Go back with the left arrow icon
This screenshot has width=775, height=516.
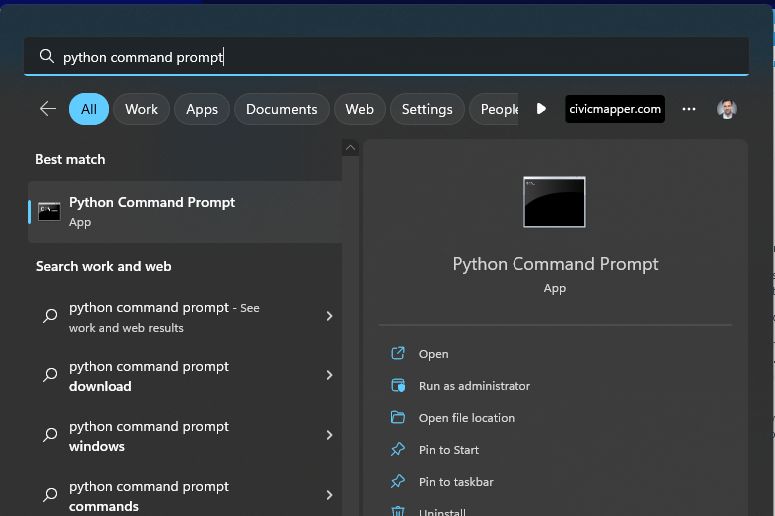[47, 109]
